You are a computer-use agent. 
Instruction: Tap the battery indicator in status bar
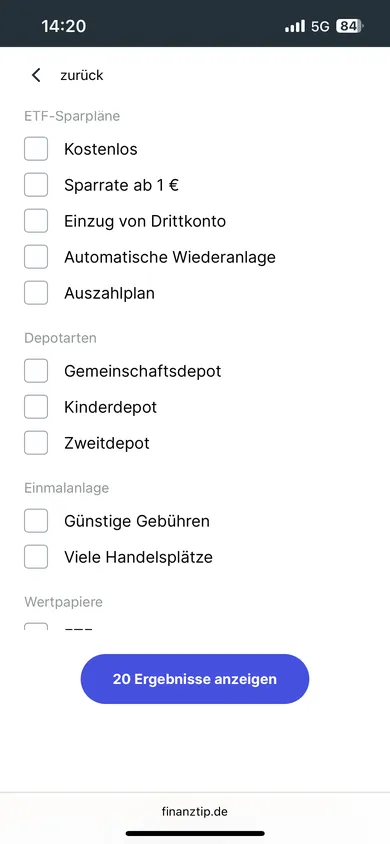[x=349, y=26]
